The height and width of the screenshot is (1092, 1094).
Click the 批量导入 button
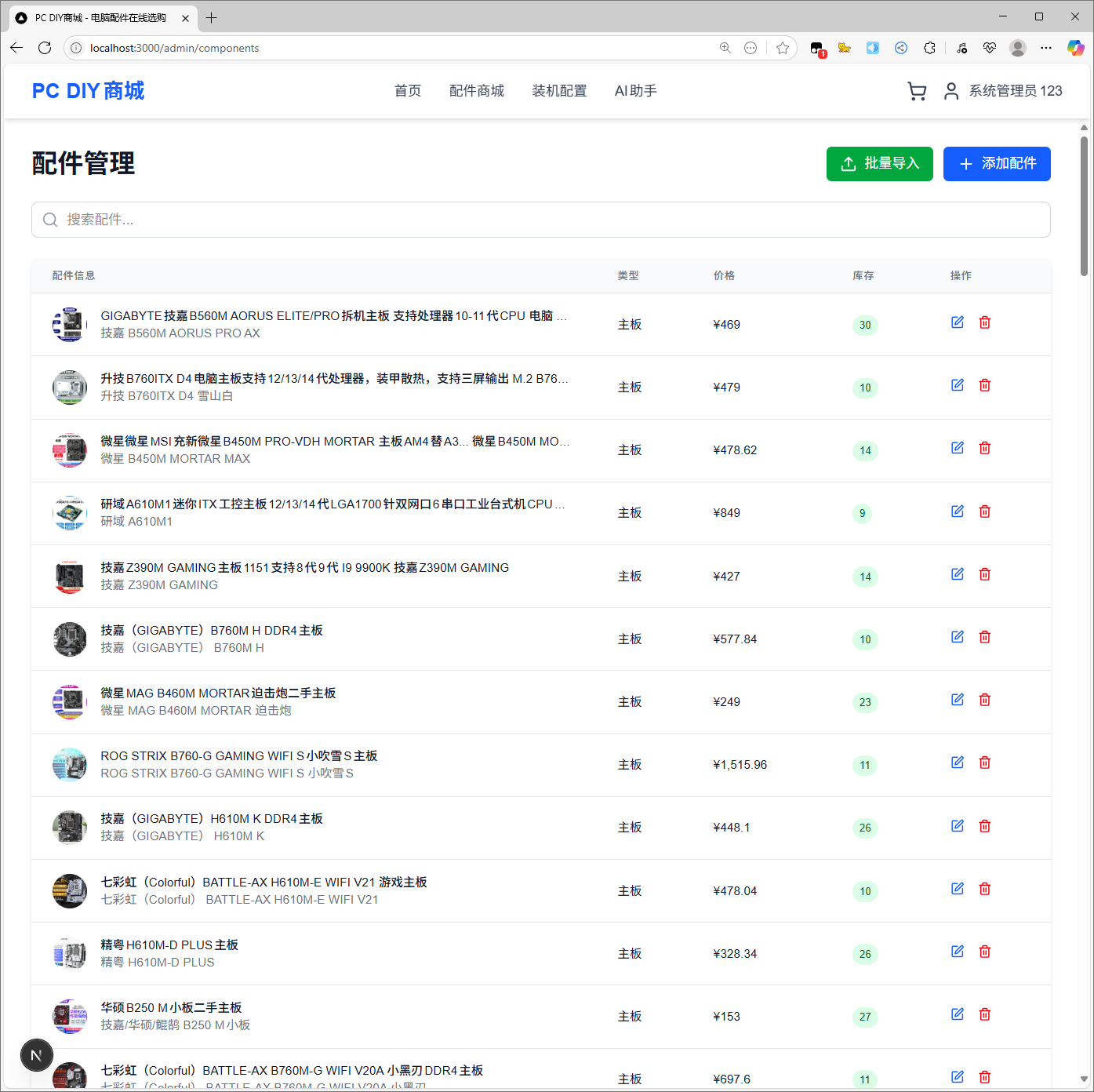pyautogui.click(x=879, y=164)
